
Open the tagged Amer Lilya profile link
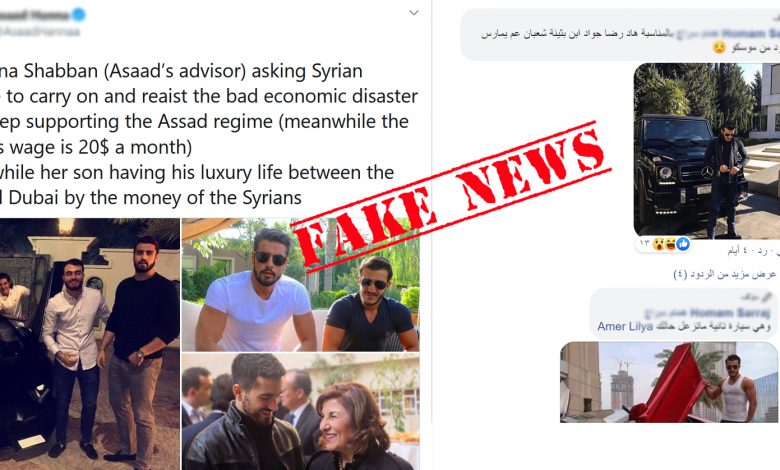625,327
